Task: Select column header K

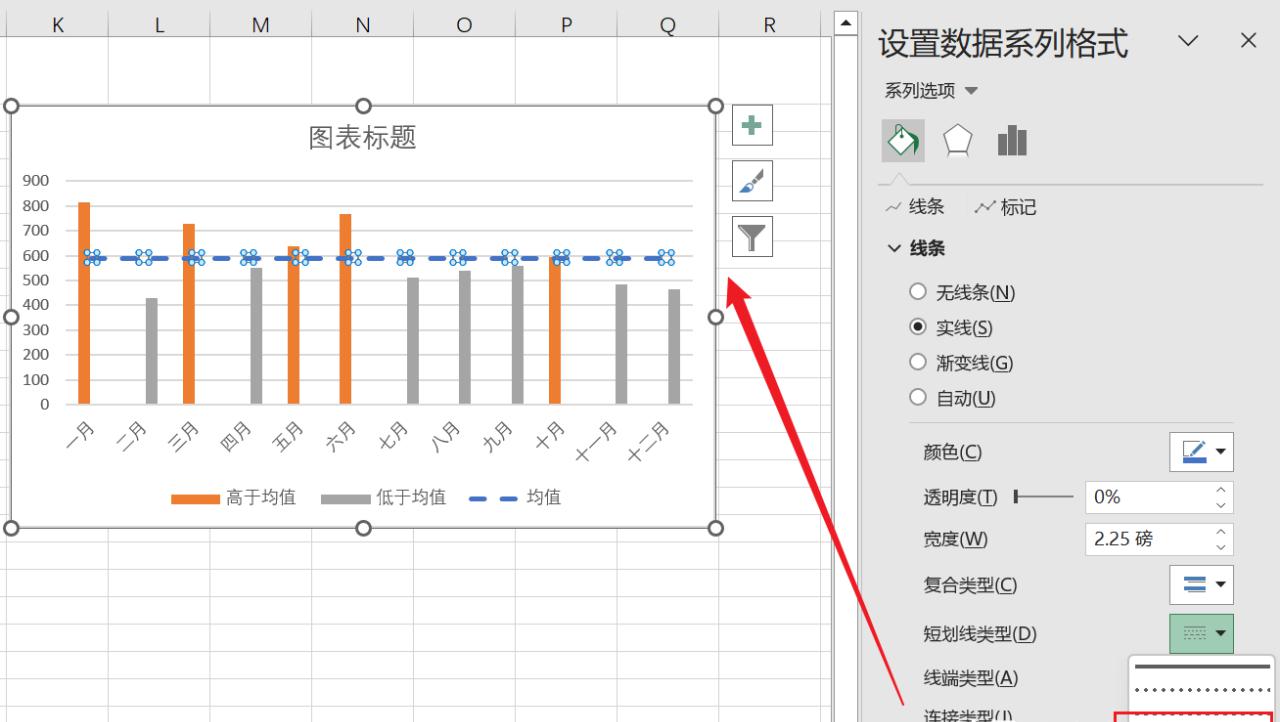Action: (x=57, y=25)
